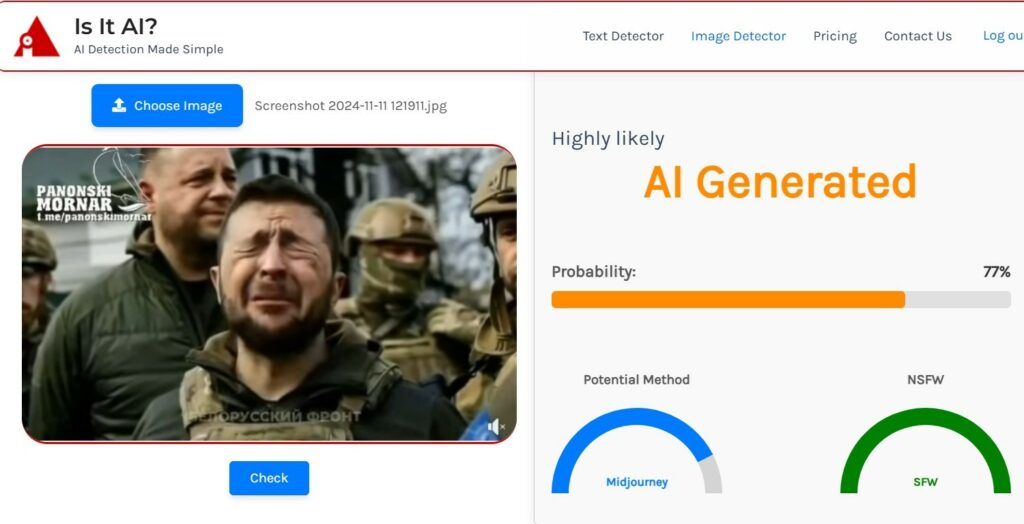Click the Choose Image button

(x=167, y=105)
